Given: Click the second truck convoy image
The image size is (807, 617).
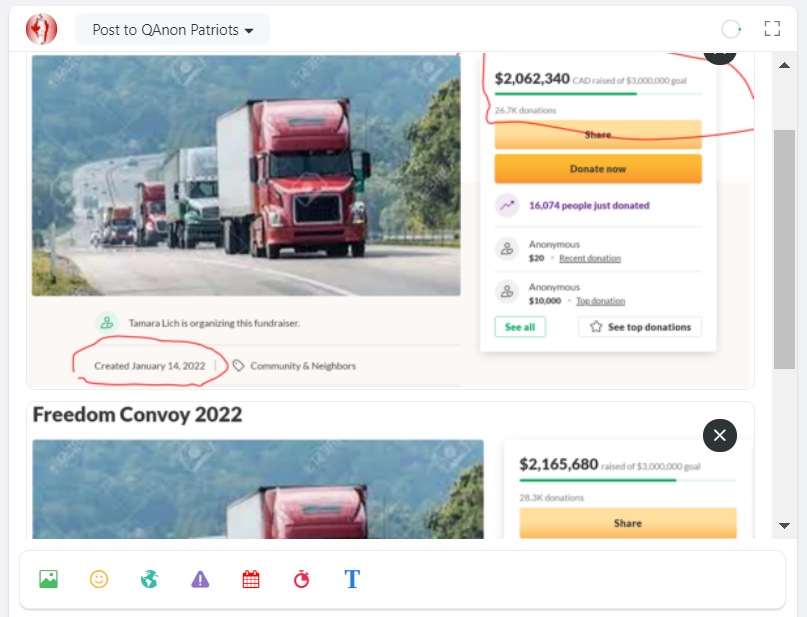Looking at the screenshot, I should [x=258, y=489].
